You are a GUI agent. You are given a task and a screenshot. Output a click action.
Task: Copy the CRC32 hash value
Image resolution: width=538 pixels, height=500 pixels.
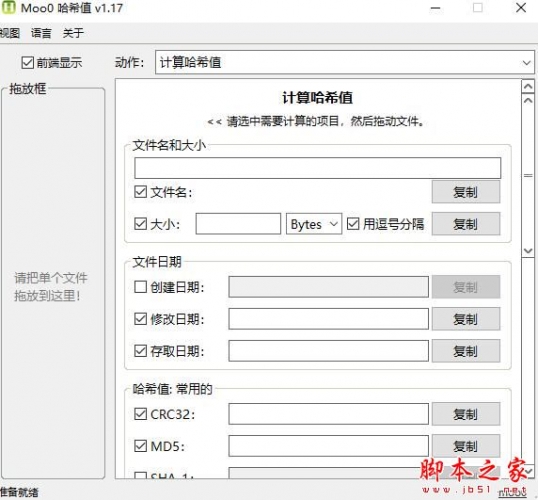pyautogui.click(x=466, y=414)
